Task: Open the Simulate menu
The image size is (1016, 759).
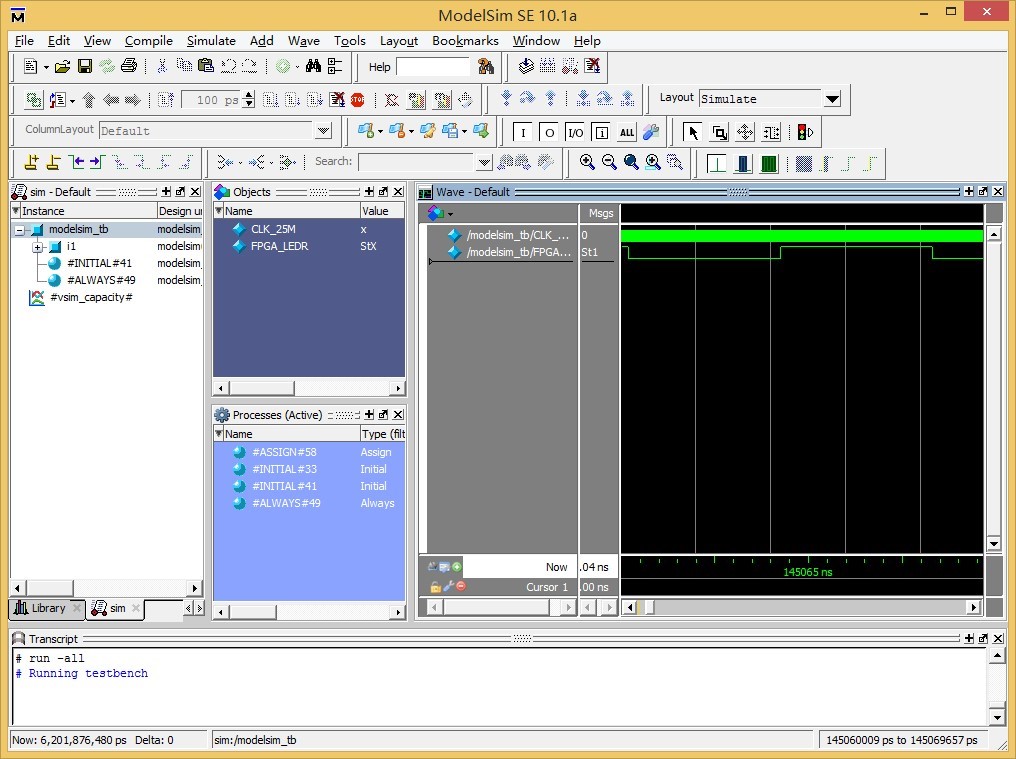Action: [211, 41]
